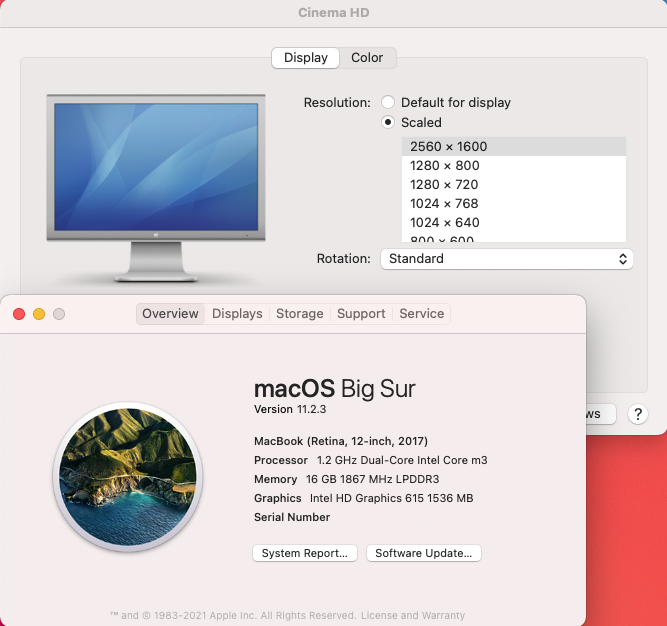Click the System Report... button
This screenshot has width=667, height=626.
(x=305, y=553)
